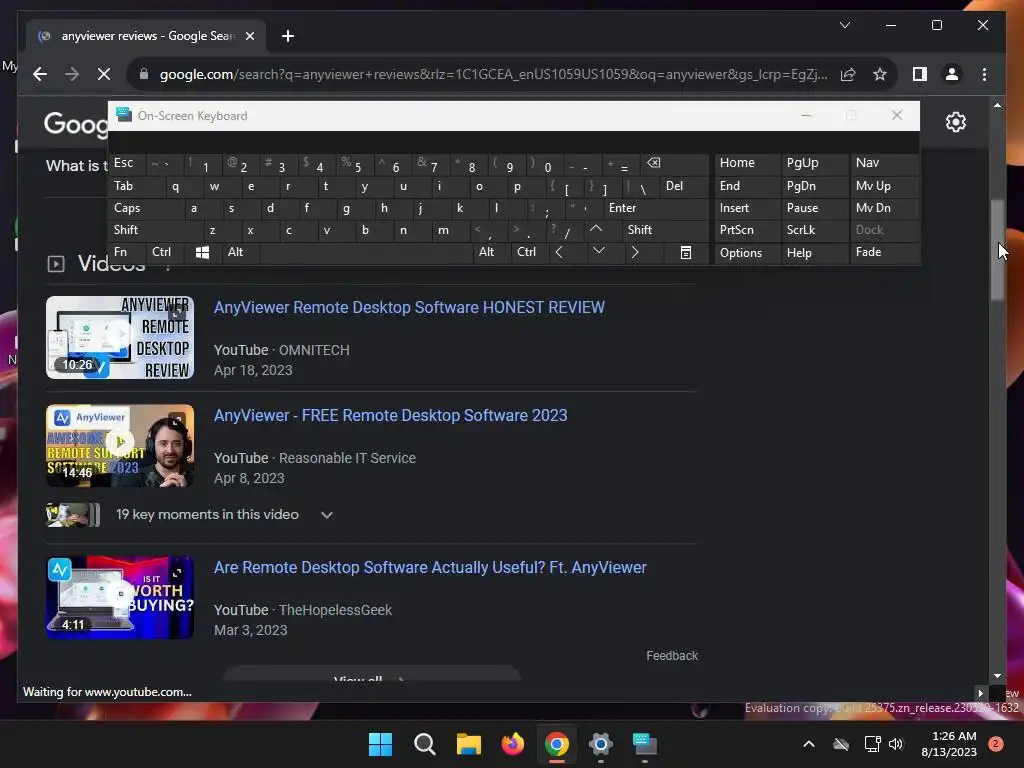Click Esc key on On-Screen Keyboard
This screenshot has height=768, width=1024.
(127, 163)
